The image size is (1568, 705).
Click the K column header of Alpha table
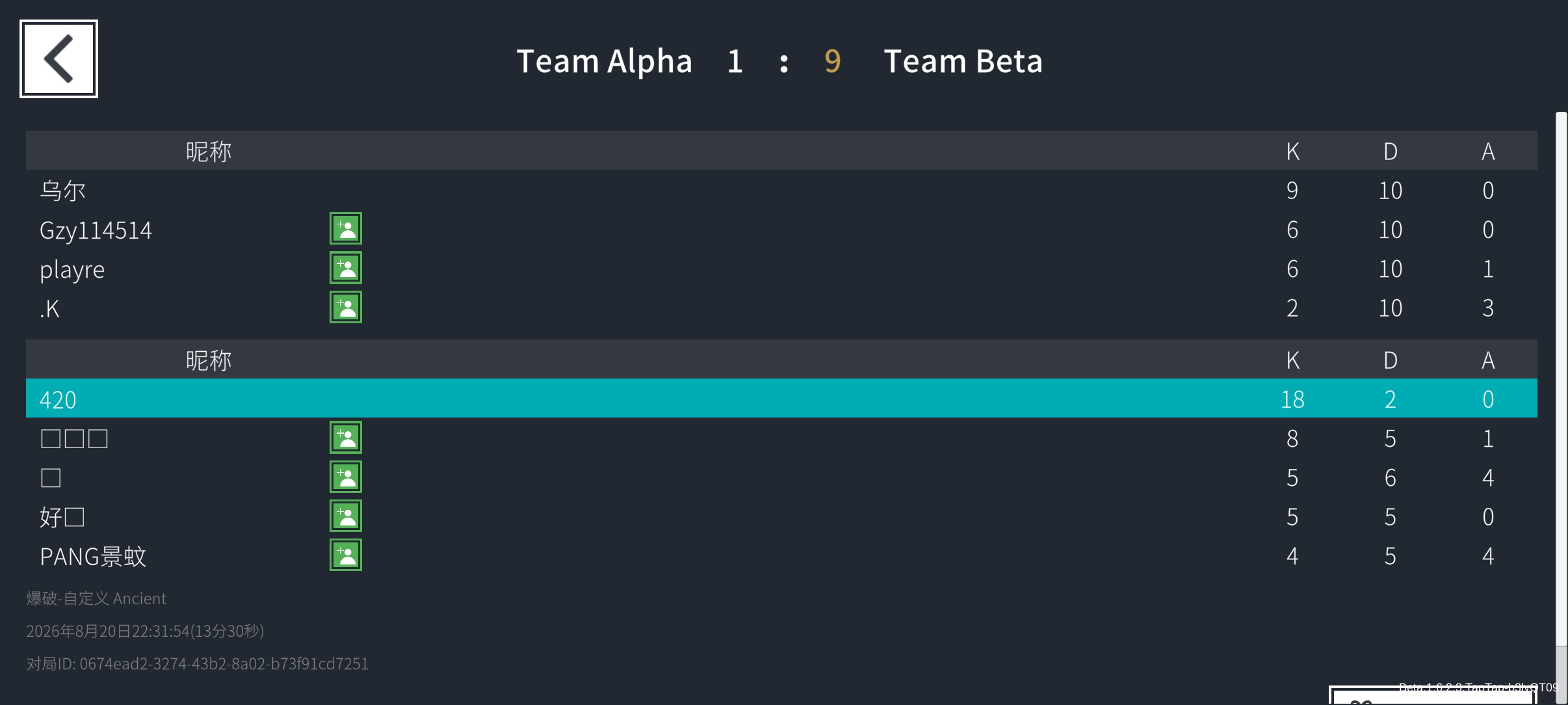pos(1293,152)
